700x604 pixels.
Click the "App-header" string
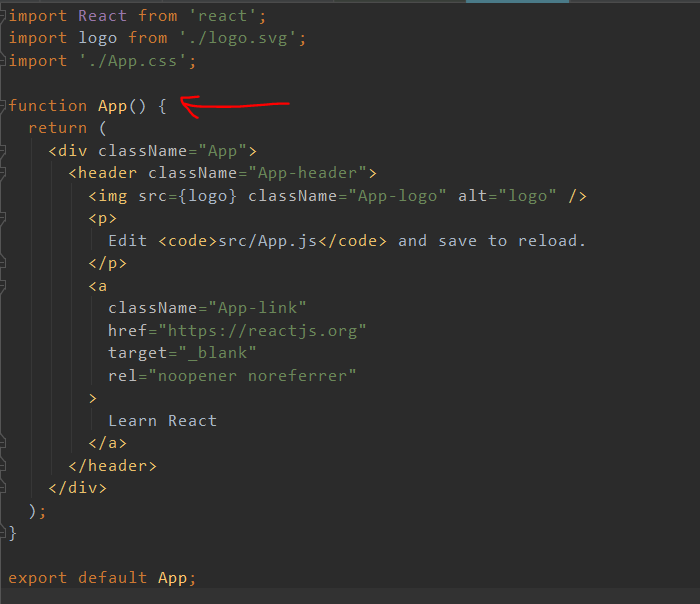(x=307, y=173)
